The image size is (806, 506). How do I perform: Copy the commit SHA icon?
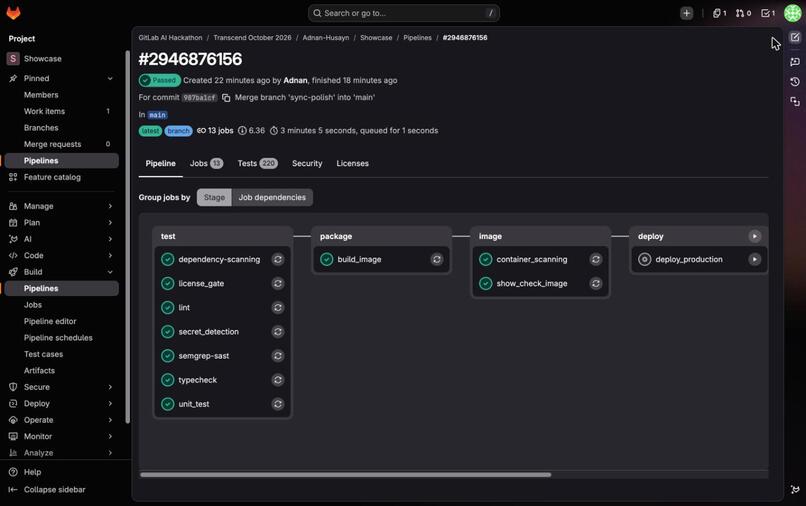tap(226, 98)
